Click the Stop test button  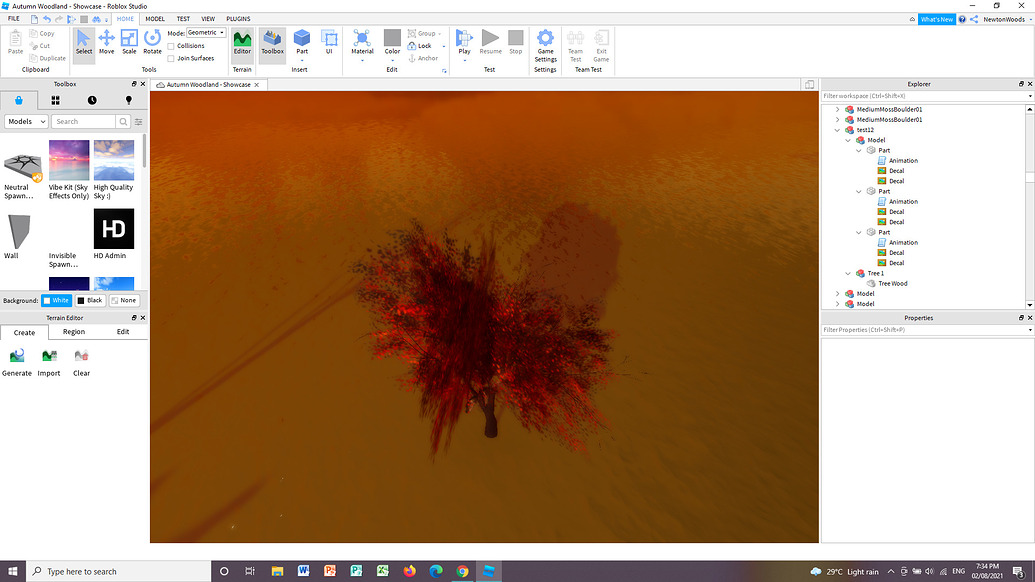pyautogui.click(x=516, y=42)
